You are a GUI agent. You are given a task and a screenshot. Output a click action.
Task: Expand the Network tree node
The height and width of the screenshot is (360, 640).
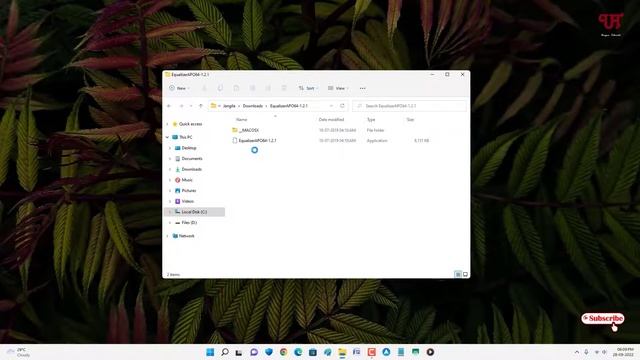pyautogui.click(x=167, y=236)
